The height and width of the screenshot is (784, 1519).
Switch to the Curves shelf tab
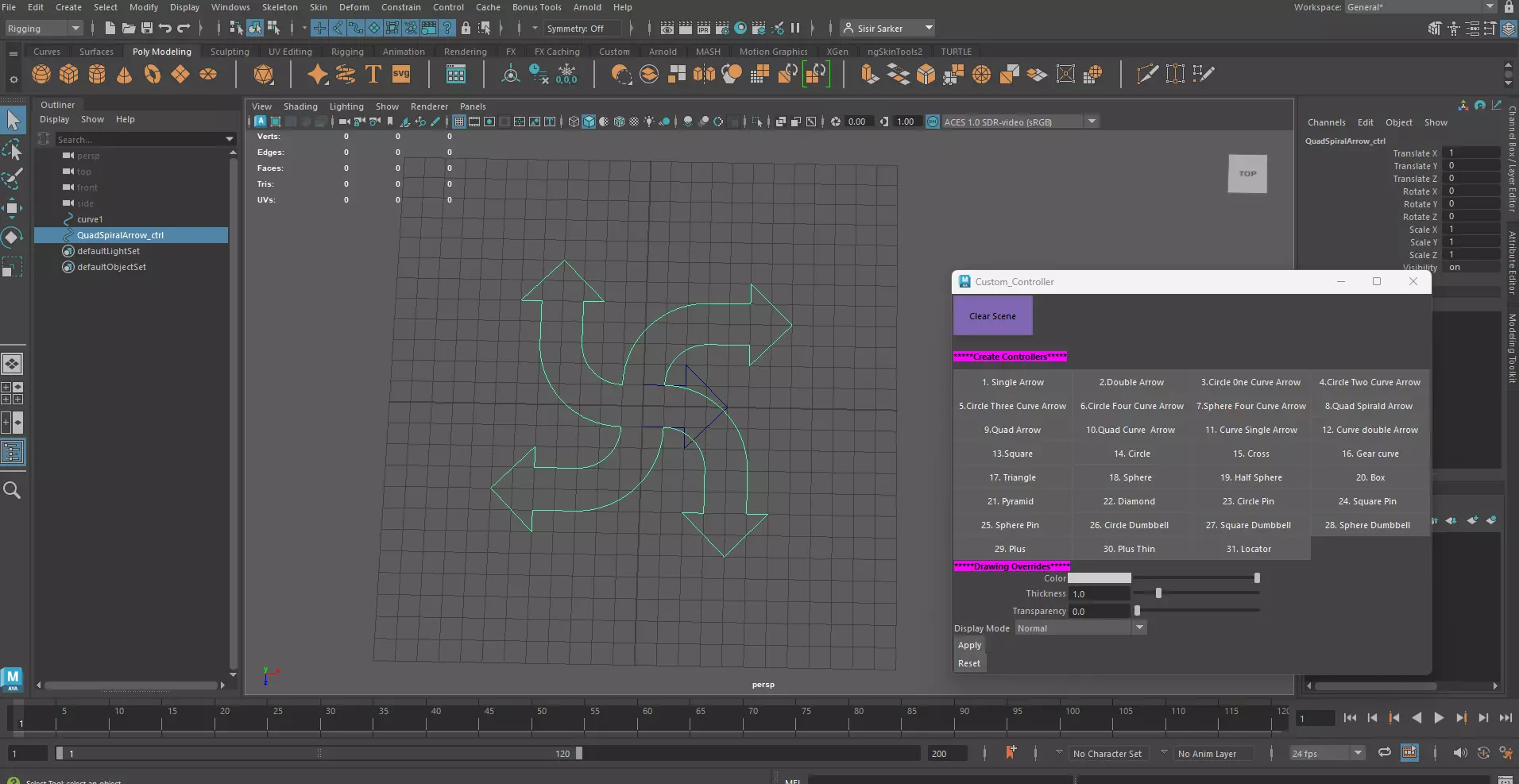coord(47,52)
